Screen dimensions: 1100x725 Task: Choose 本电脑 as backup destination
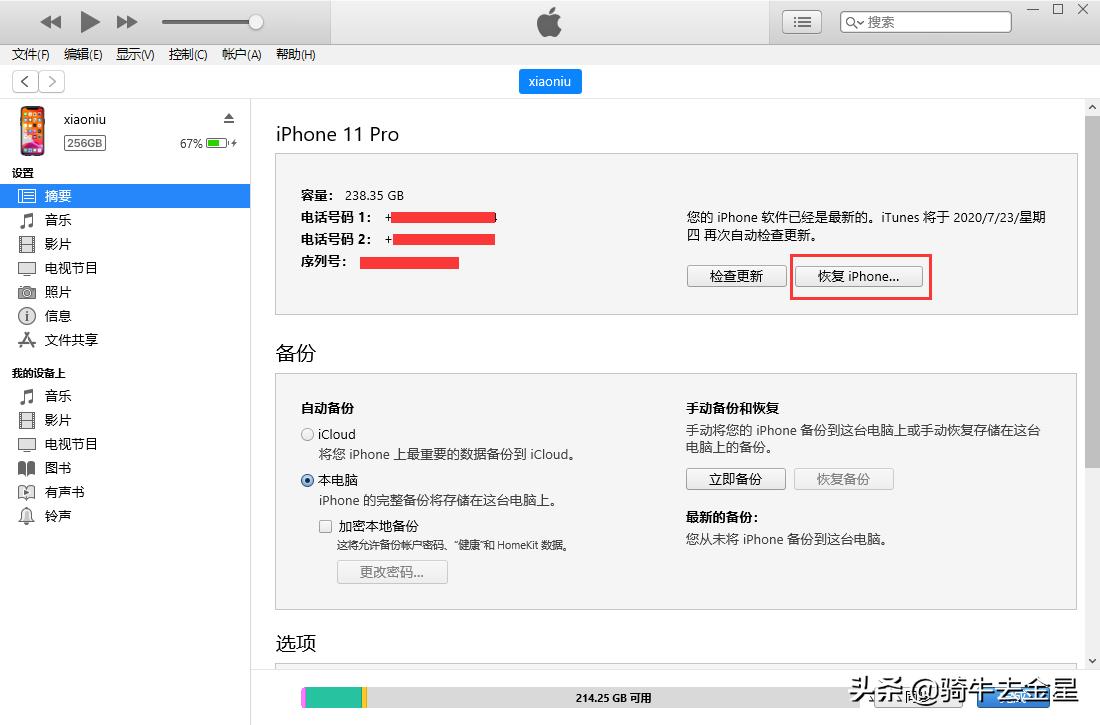(x=307, y=480)
